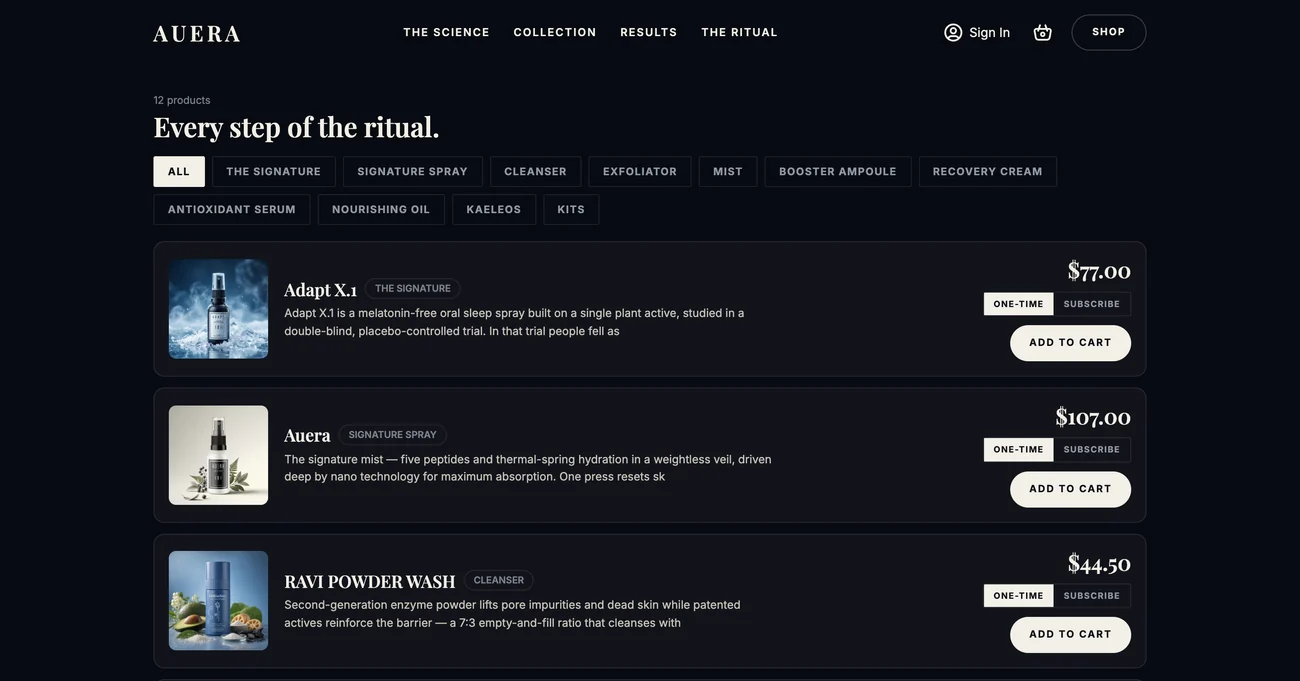Filter by Kits category
1300x681 pixels.
point(571,209)
